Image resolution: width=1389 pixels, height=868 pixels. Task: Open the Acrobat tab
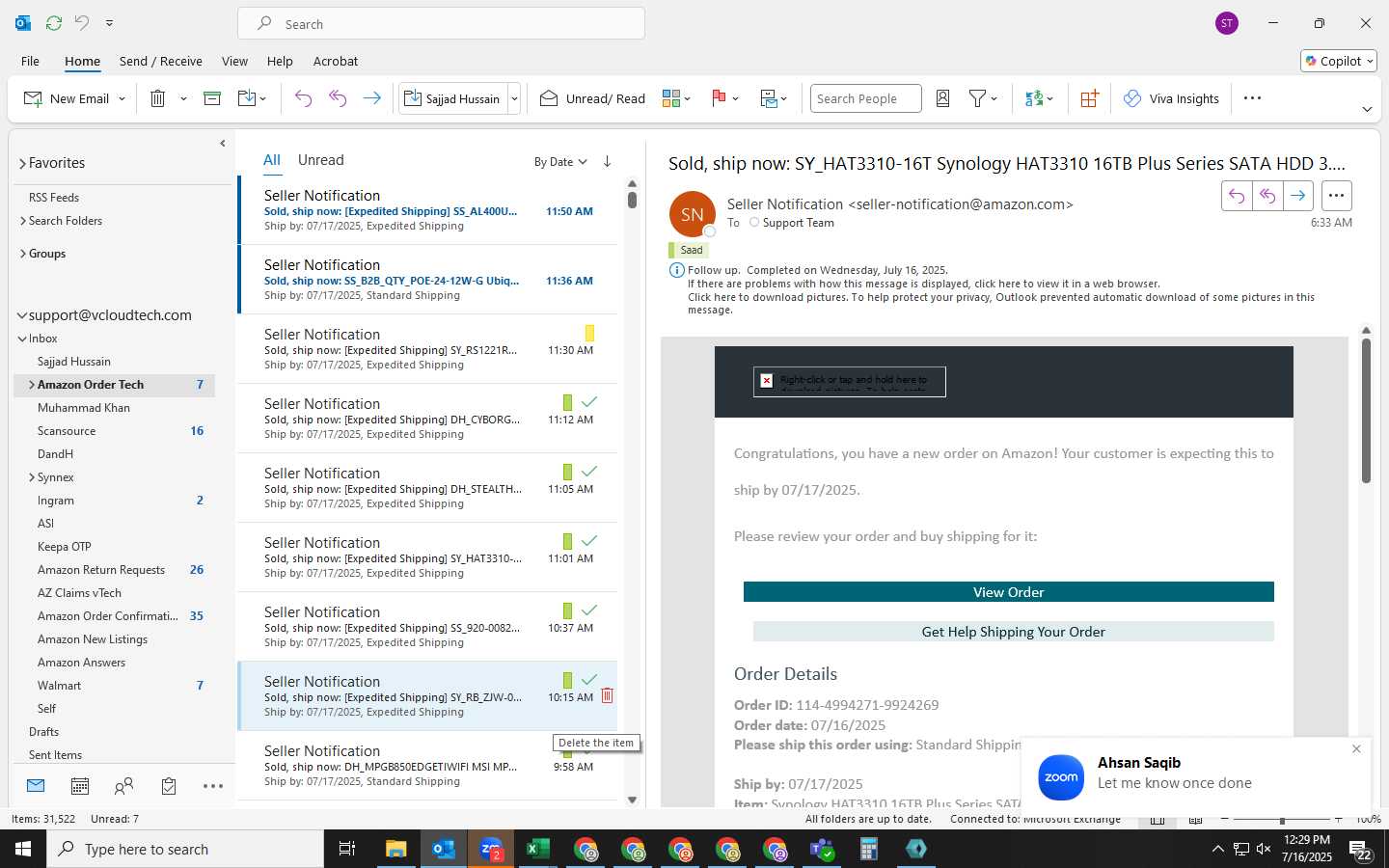[x=336, y=61]
